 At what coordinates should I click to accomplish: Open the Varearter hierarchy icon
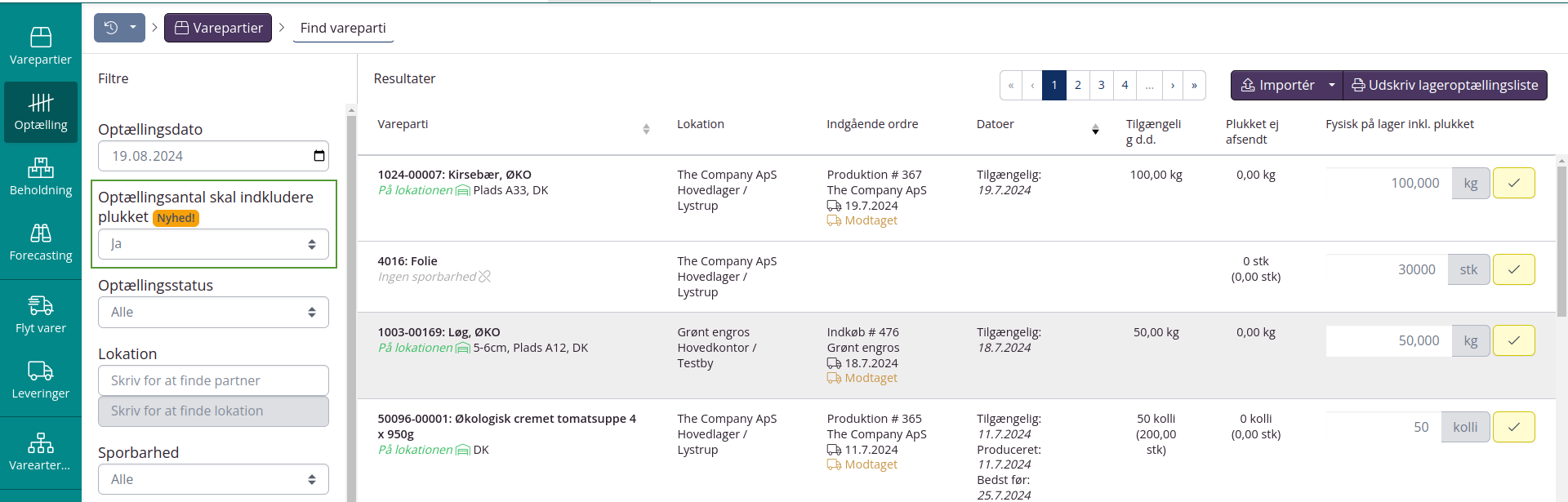point(41,443)
